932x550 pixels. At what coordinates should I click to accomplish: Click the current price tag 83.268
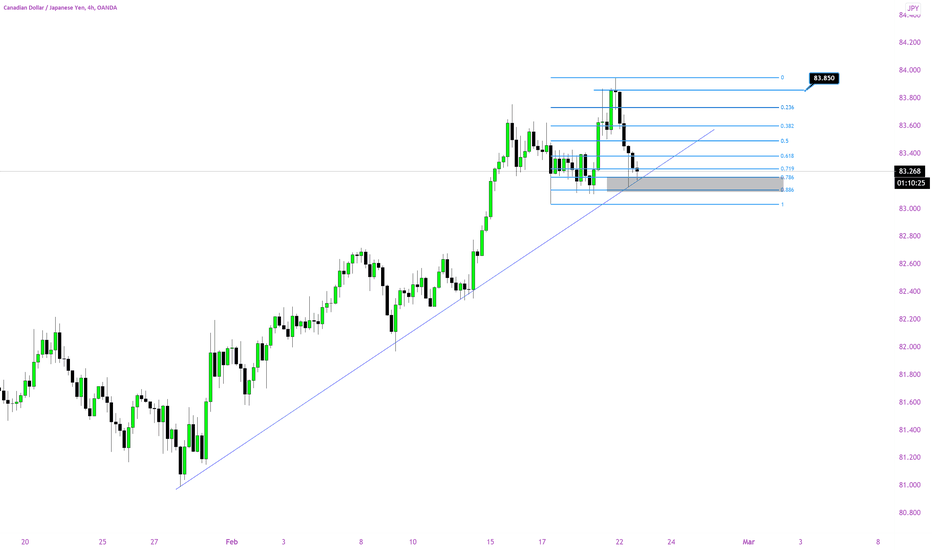click(910, 171)
